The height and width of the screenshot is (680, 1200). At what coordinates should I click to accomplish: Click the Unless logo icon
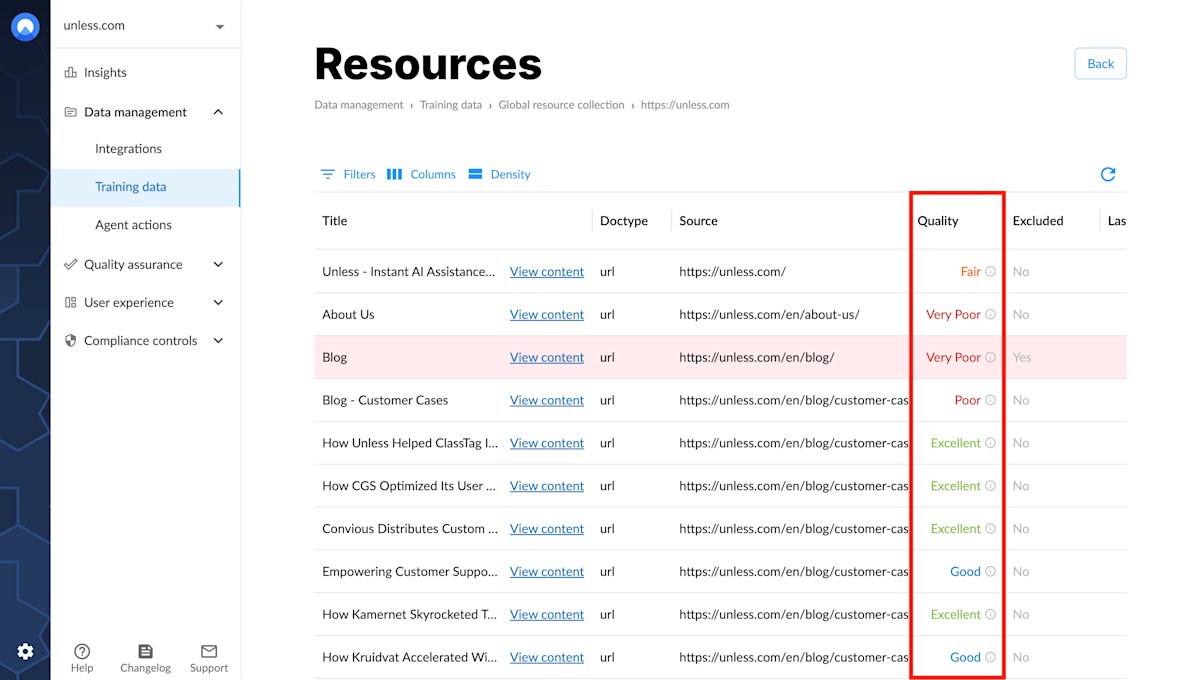pos(25,27)
